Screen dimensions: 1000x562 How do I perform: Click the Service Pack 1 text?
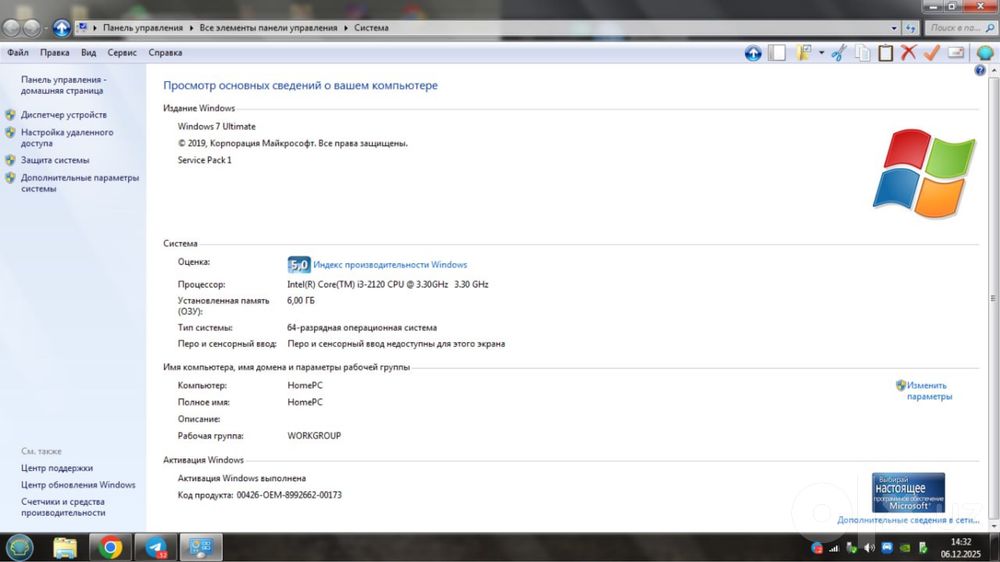[x=204, y=160]
